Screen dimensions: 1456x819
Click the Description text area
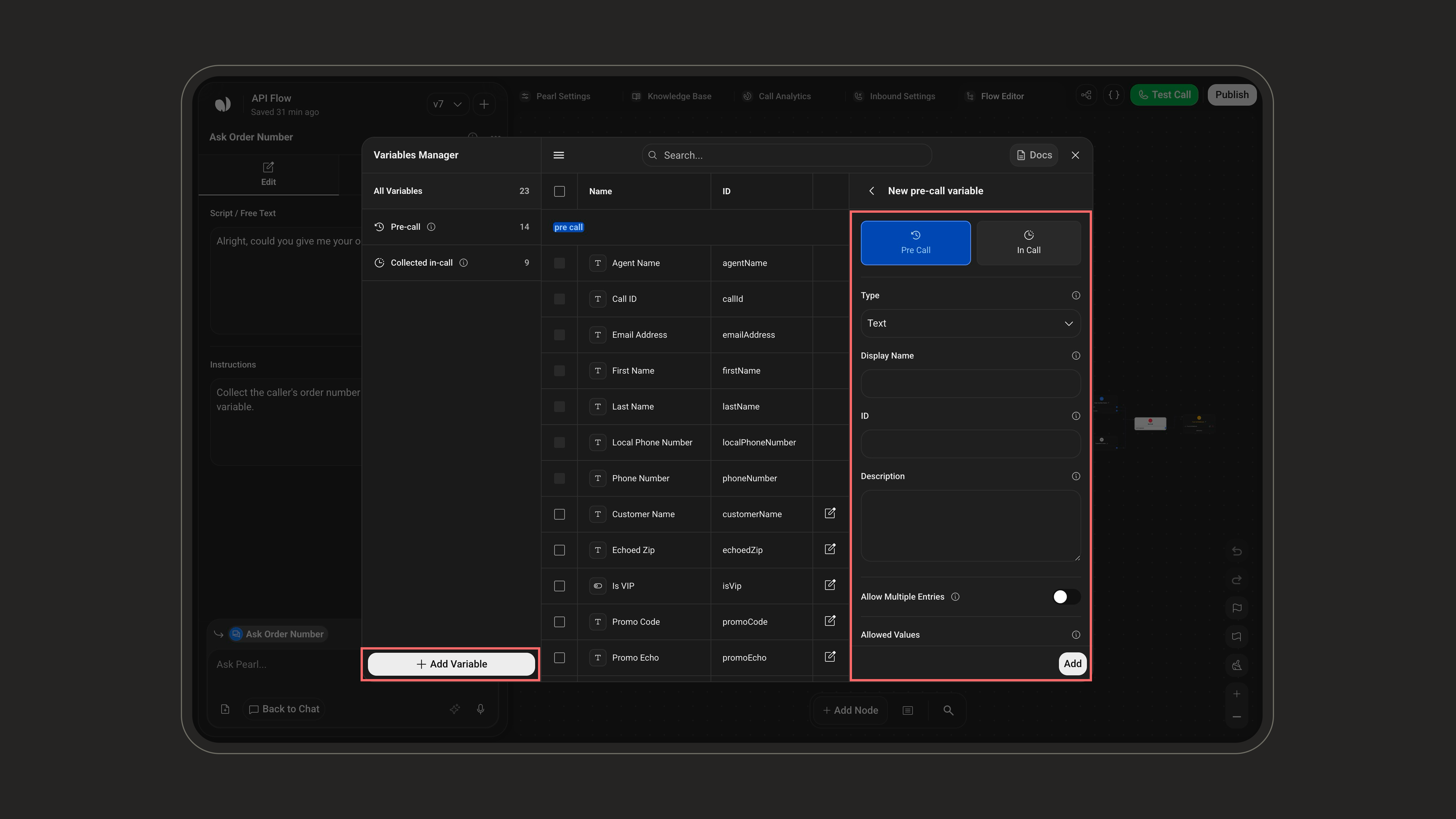pos(971,526)
